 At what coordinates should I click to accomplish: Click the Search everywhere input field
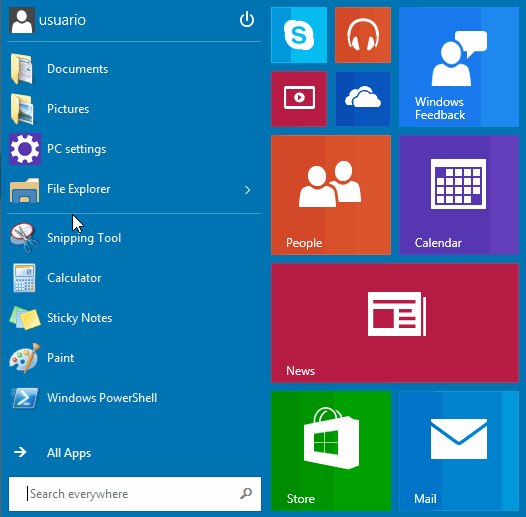point(135,494)
